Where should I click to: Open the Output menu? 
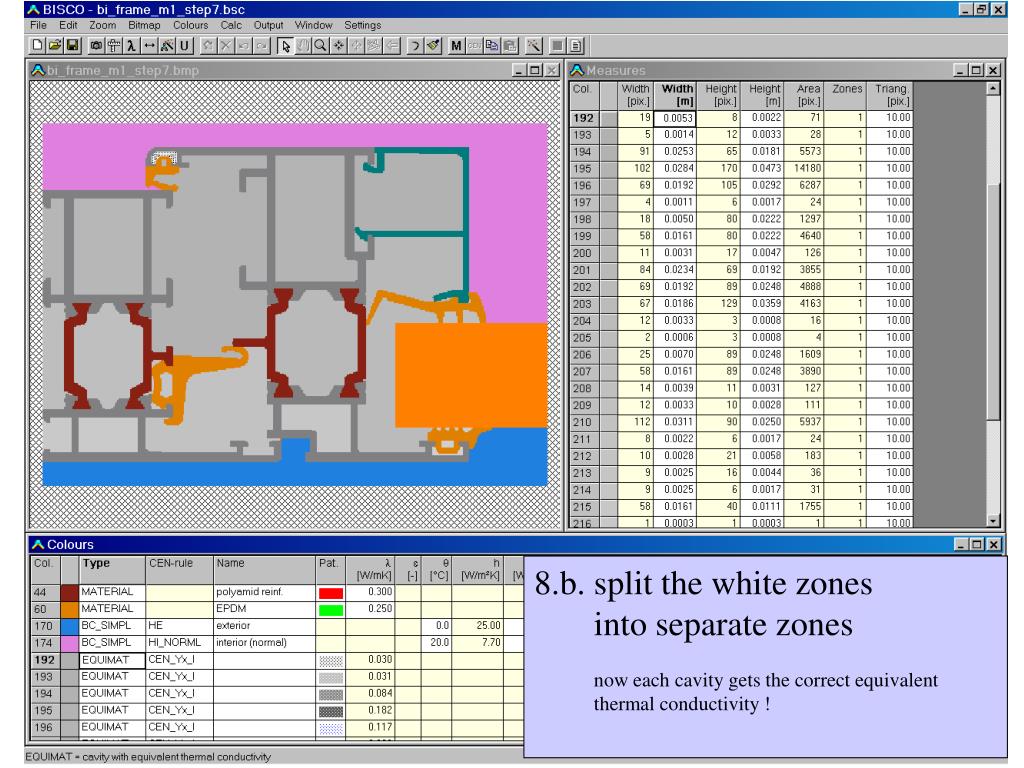point(268,25)
